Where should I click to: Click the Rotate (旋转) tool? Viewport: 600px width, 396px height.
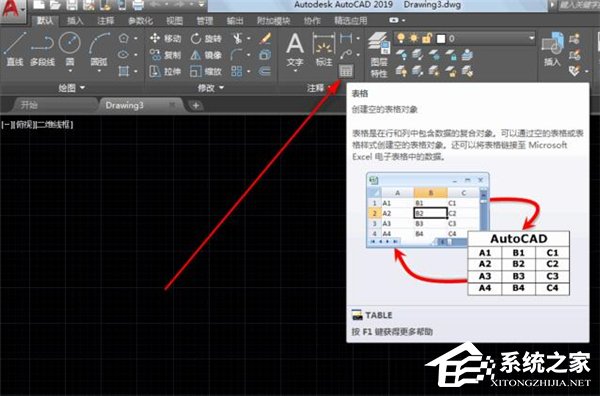(x=206, y=38)
